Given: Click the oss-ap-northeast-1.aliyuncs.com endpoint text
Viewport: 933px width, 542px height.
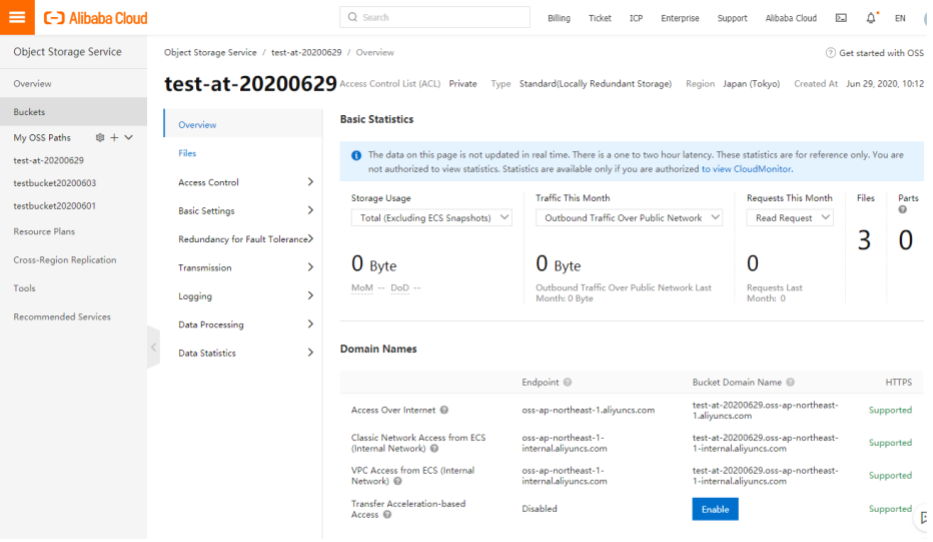Looking at the screenshot, I should (x=588, y=410).
